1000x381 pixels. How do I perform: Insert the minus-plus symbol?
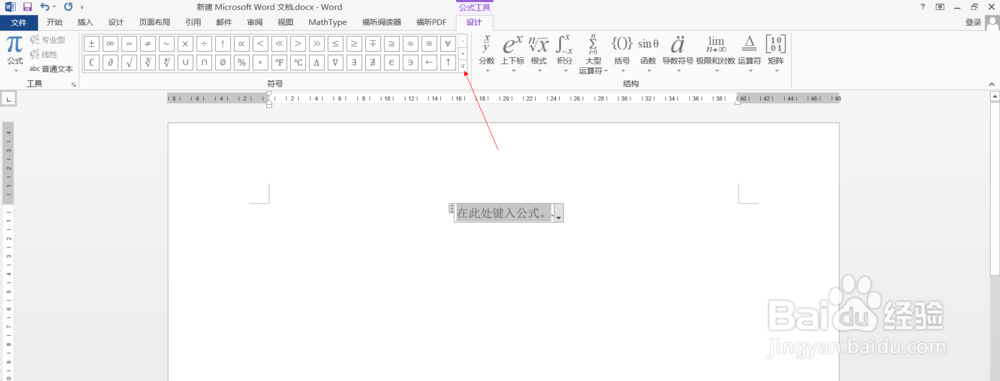[x=372, y=43]
